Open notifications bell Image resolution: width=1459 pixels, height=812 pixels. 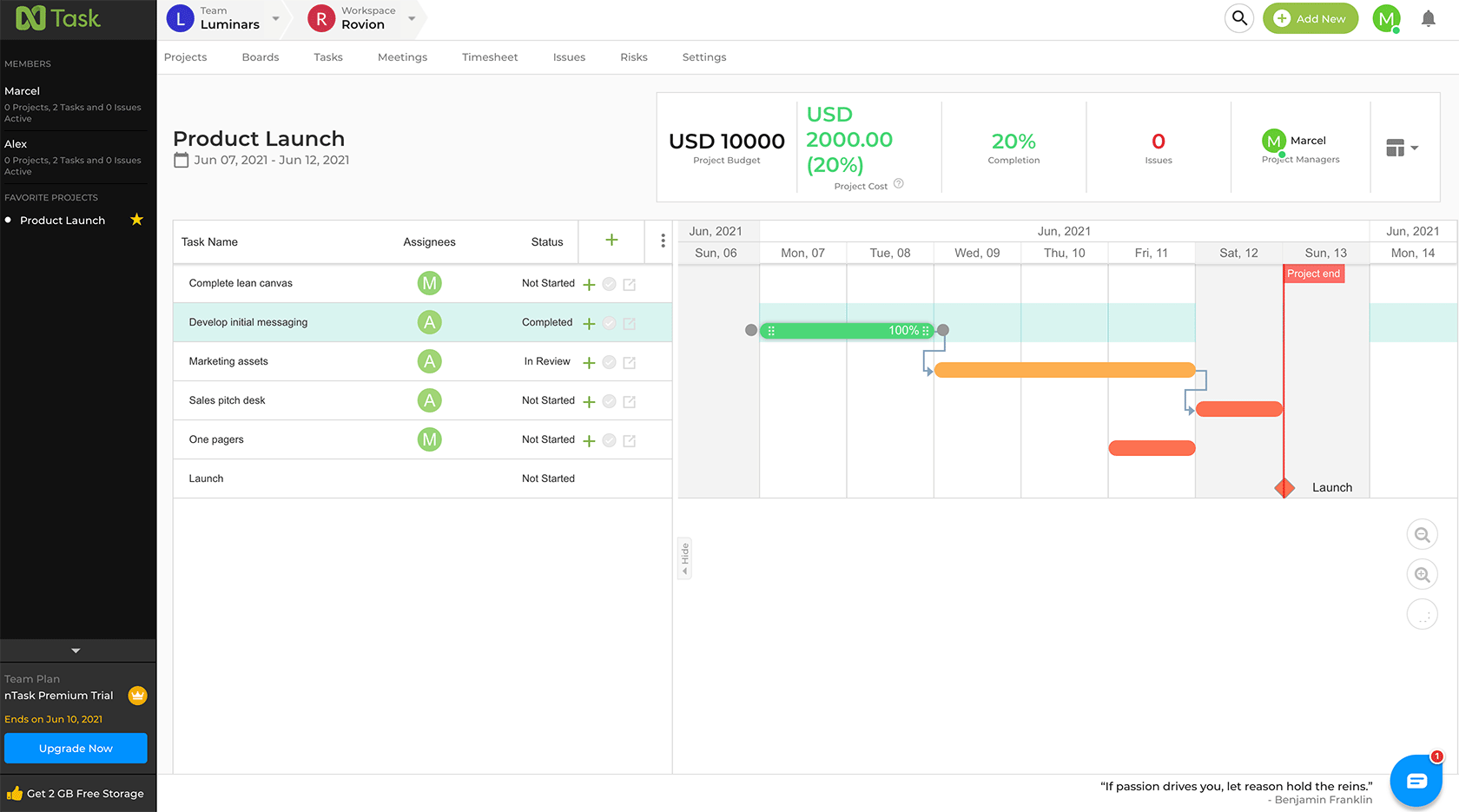pos(1429,18)
